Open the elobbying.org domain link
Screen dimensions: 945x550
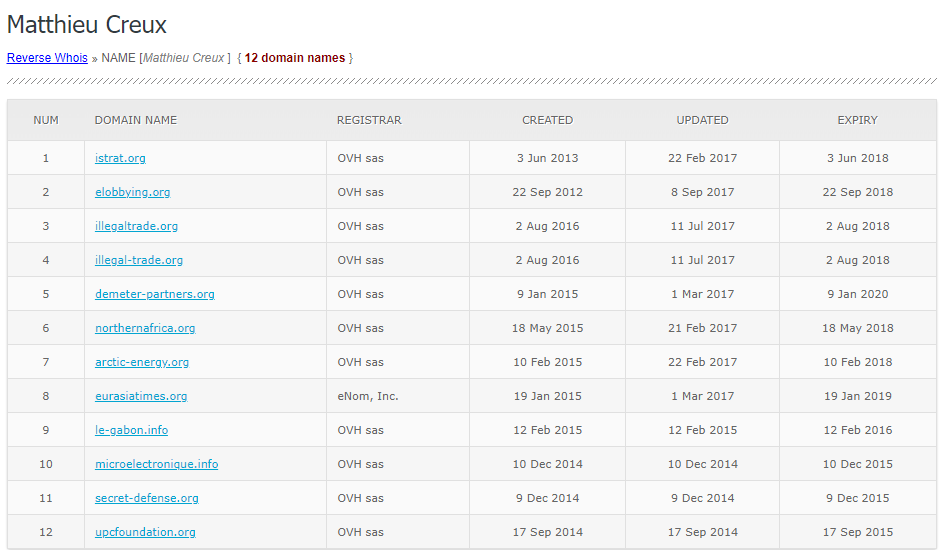tap(132, 192)
